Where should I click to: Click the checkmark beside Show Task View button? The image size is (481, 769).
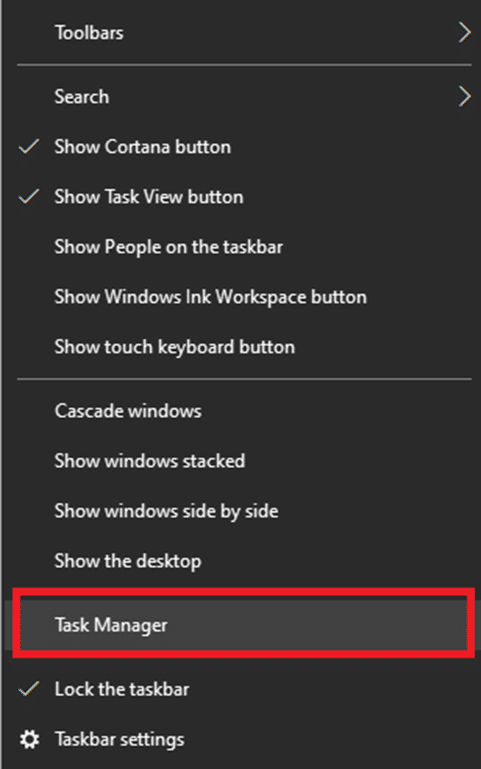[x=28, y=196]
